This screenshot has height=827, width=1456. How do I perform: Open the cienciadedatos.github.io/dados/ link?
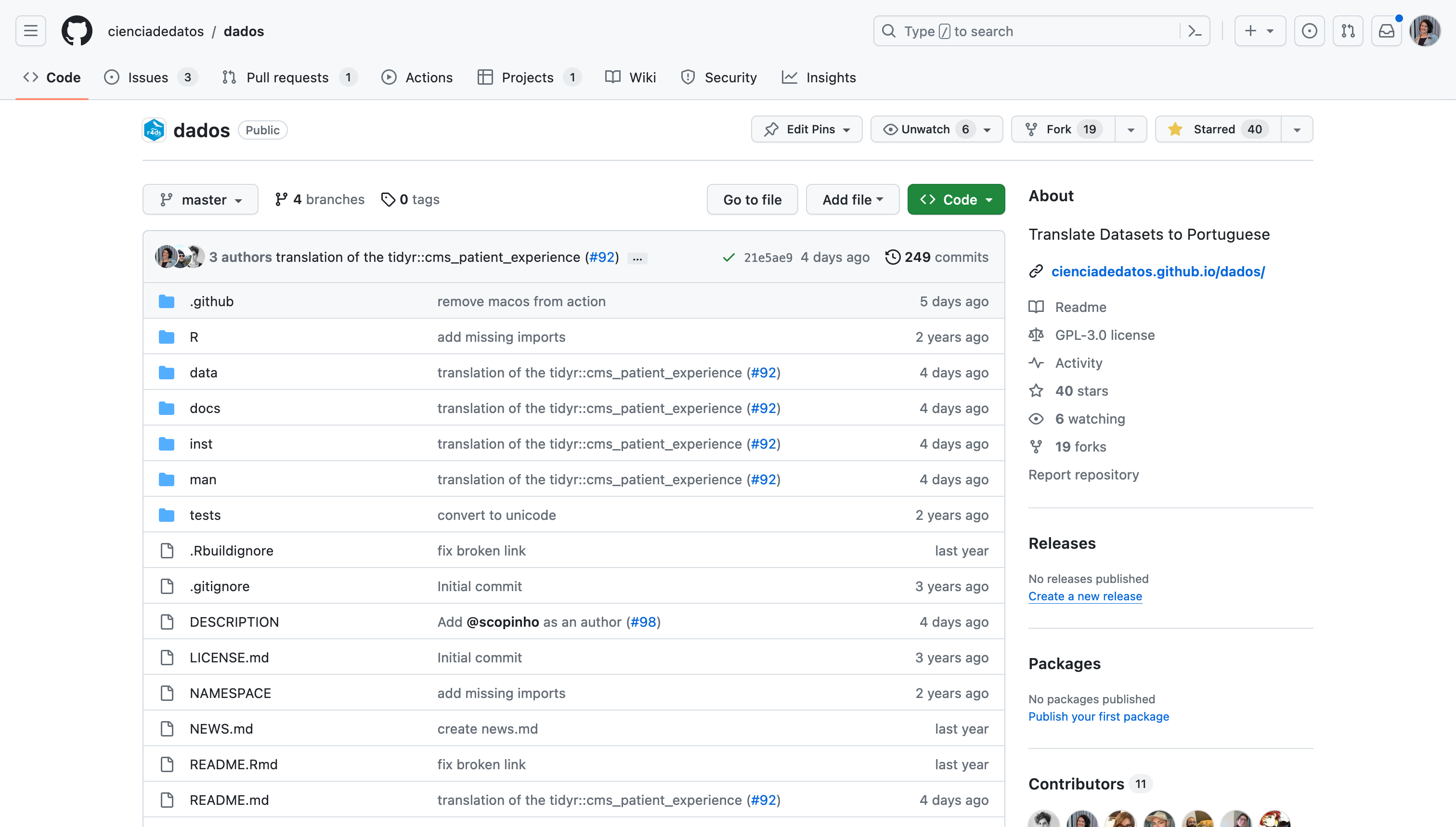pos(1158,271)
